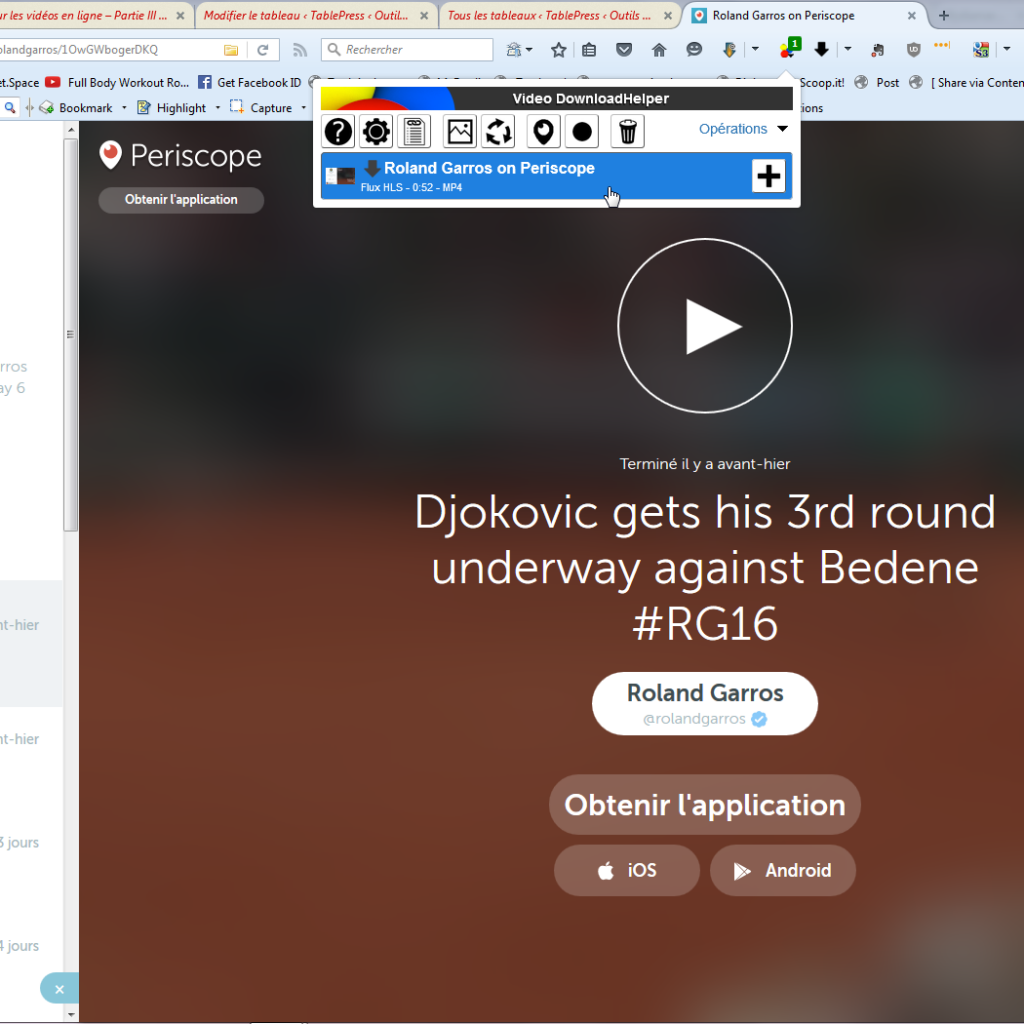Click the Evernote elephant icon

(x=878, y=50)
